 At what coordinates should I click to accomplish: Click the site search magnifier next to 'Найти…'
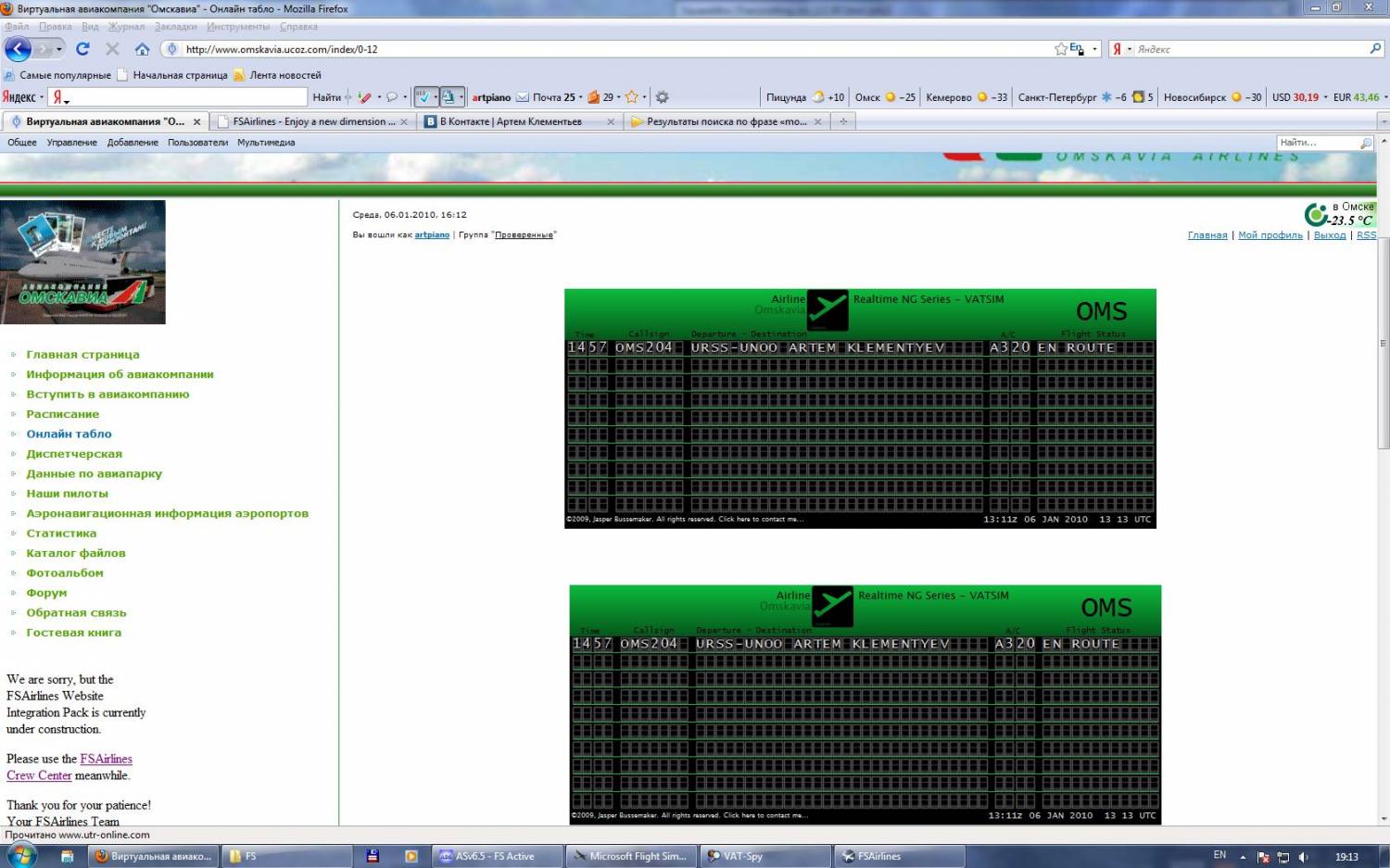pyautogui.click(x=1366, y=143)
